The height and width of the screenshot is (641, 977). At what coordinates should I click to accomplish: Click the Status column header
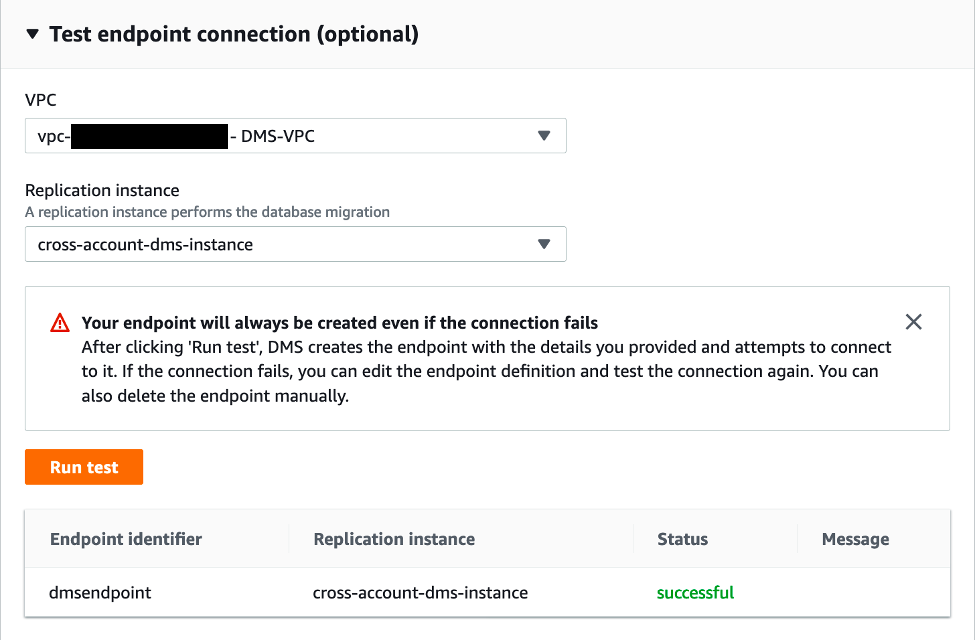pos(682,539)
